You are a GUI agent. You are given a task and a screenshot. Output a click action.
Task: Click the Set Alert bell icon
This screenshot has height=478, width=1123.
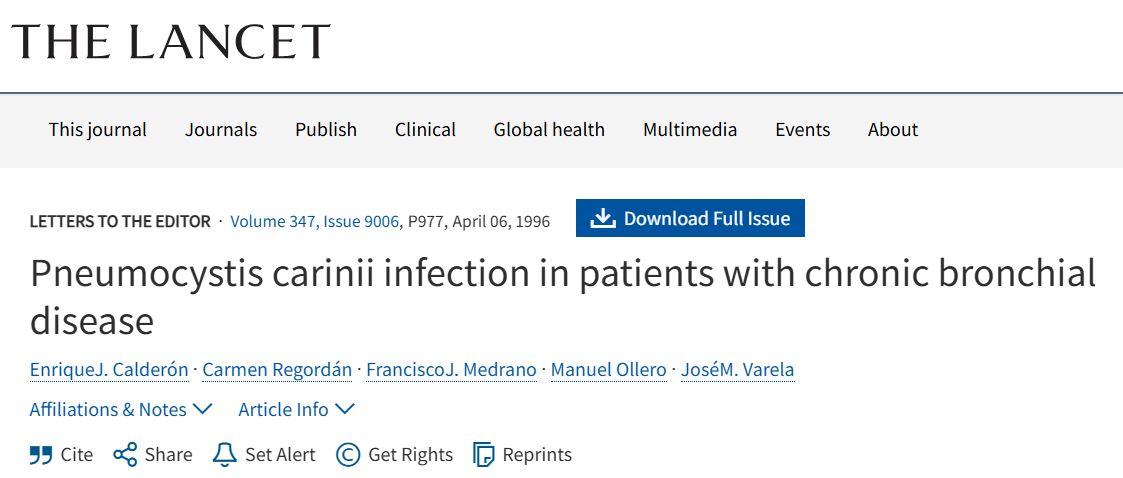click(x=225, y=455)
